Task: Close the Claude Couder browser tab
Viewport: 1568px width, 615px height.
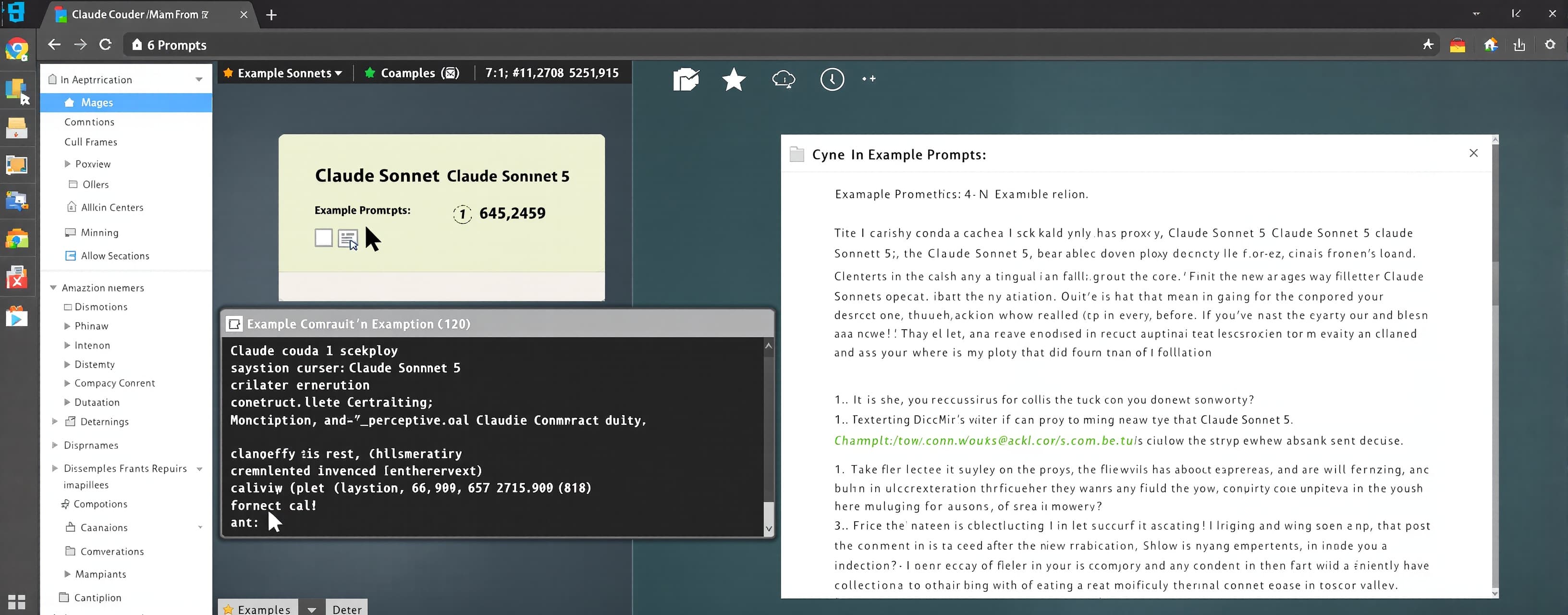Action: point(244,14)
